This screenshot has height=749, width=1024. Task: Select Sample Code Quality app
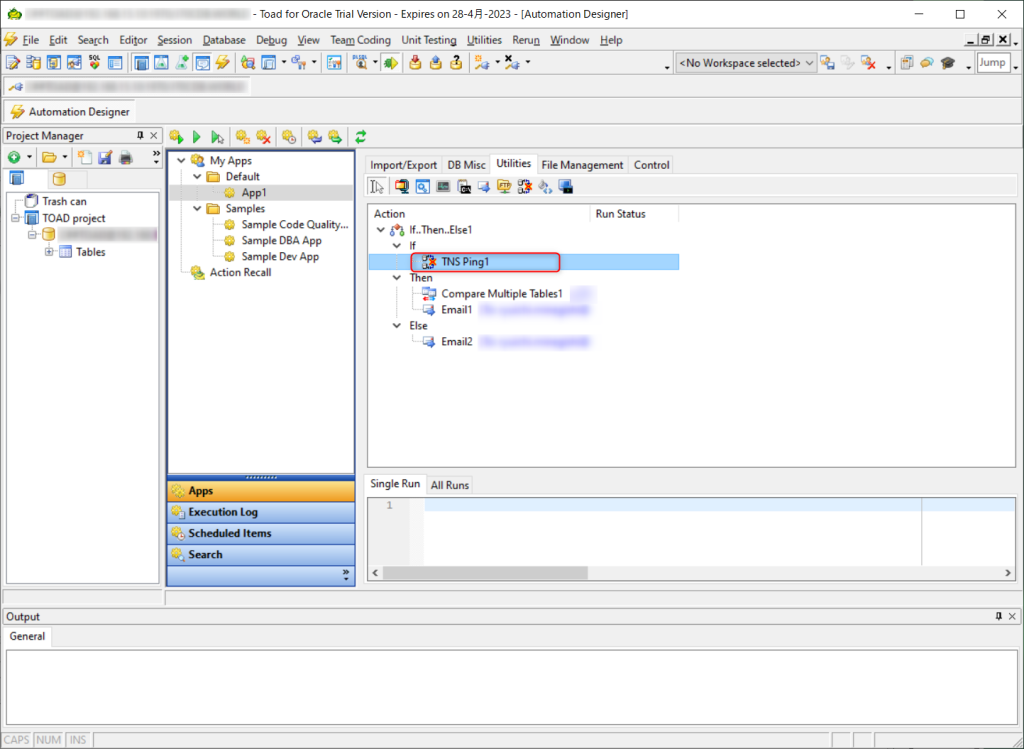click(295, 225)
